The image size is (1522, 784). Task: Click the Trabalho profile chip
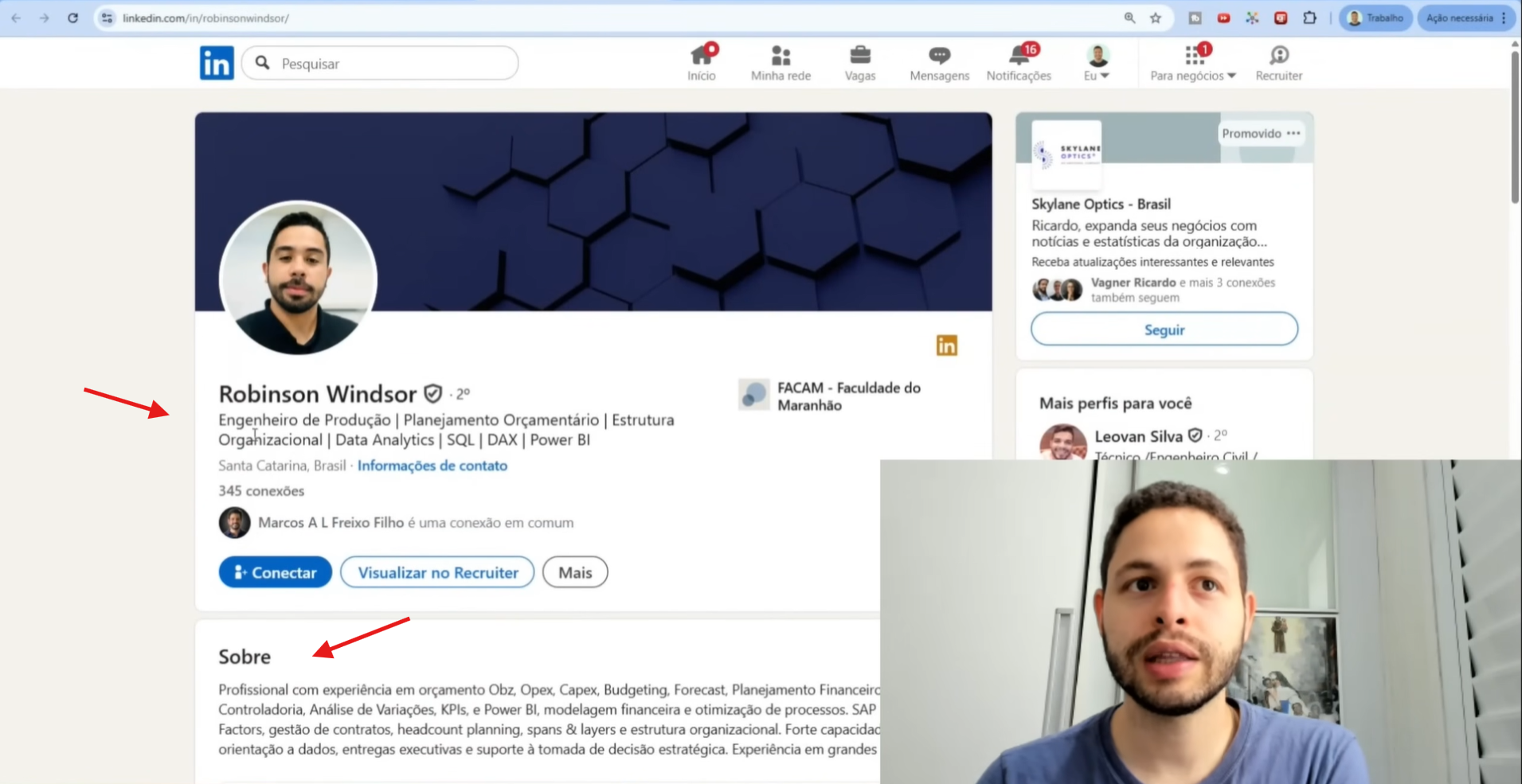tap(1375, 18)
